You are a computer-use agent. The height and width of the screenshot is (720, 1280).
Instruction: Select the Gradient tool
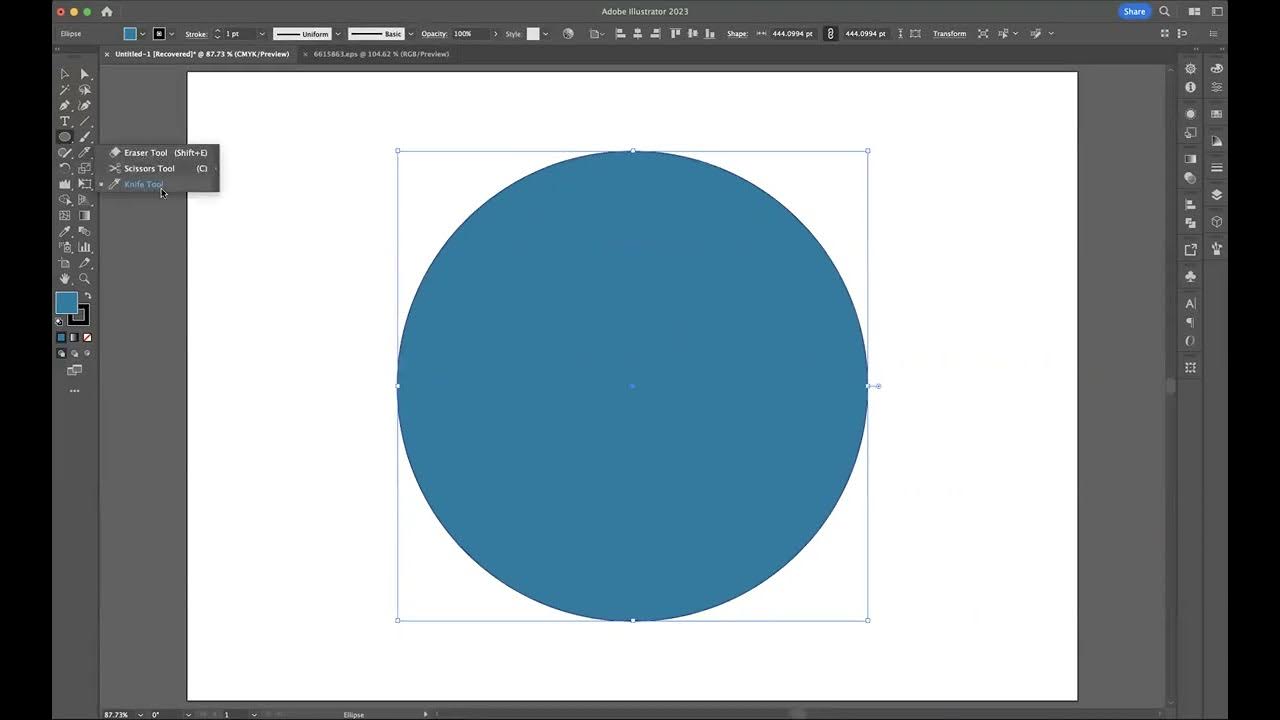[x=84, y=216]
